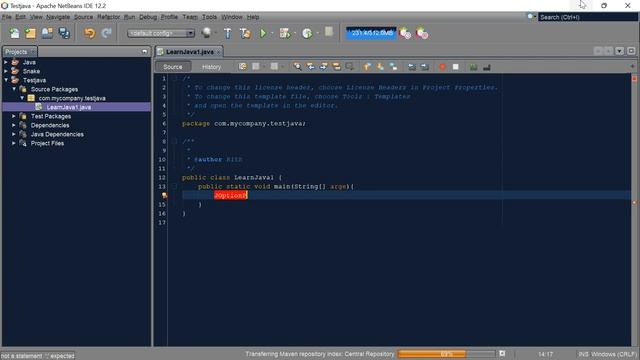Redo the last edit
The width and height of the screenshot is (640, 360).
coord(107,33)
